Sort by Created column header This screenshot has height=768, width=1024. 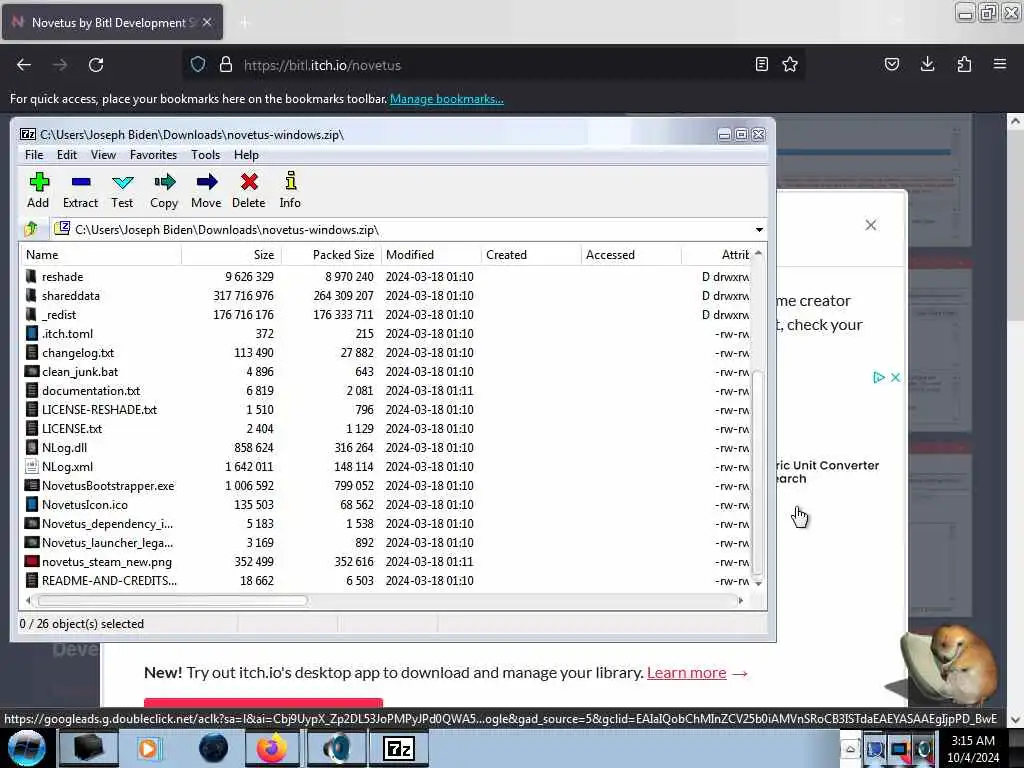click(x=530, y=255)
